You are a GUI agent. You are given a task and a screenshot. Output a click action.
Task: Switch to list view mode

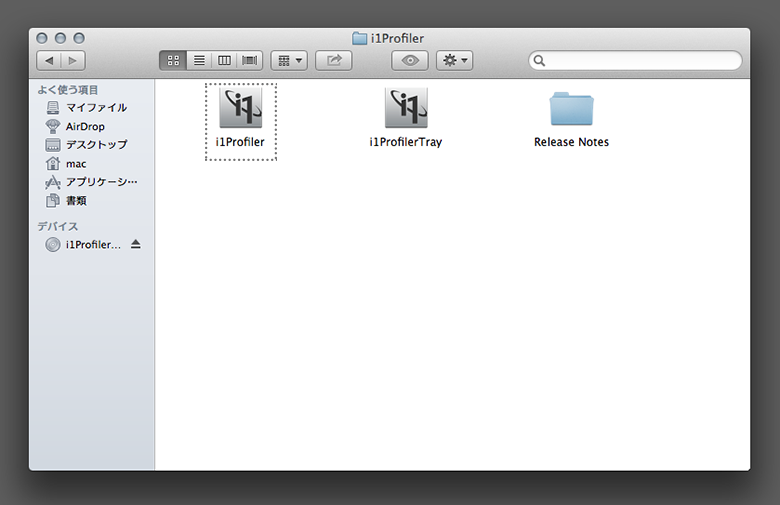pyautogui.click(x=198, y=61)
